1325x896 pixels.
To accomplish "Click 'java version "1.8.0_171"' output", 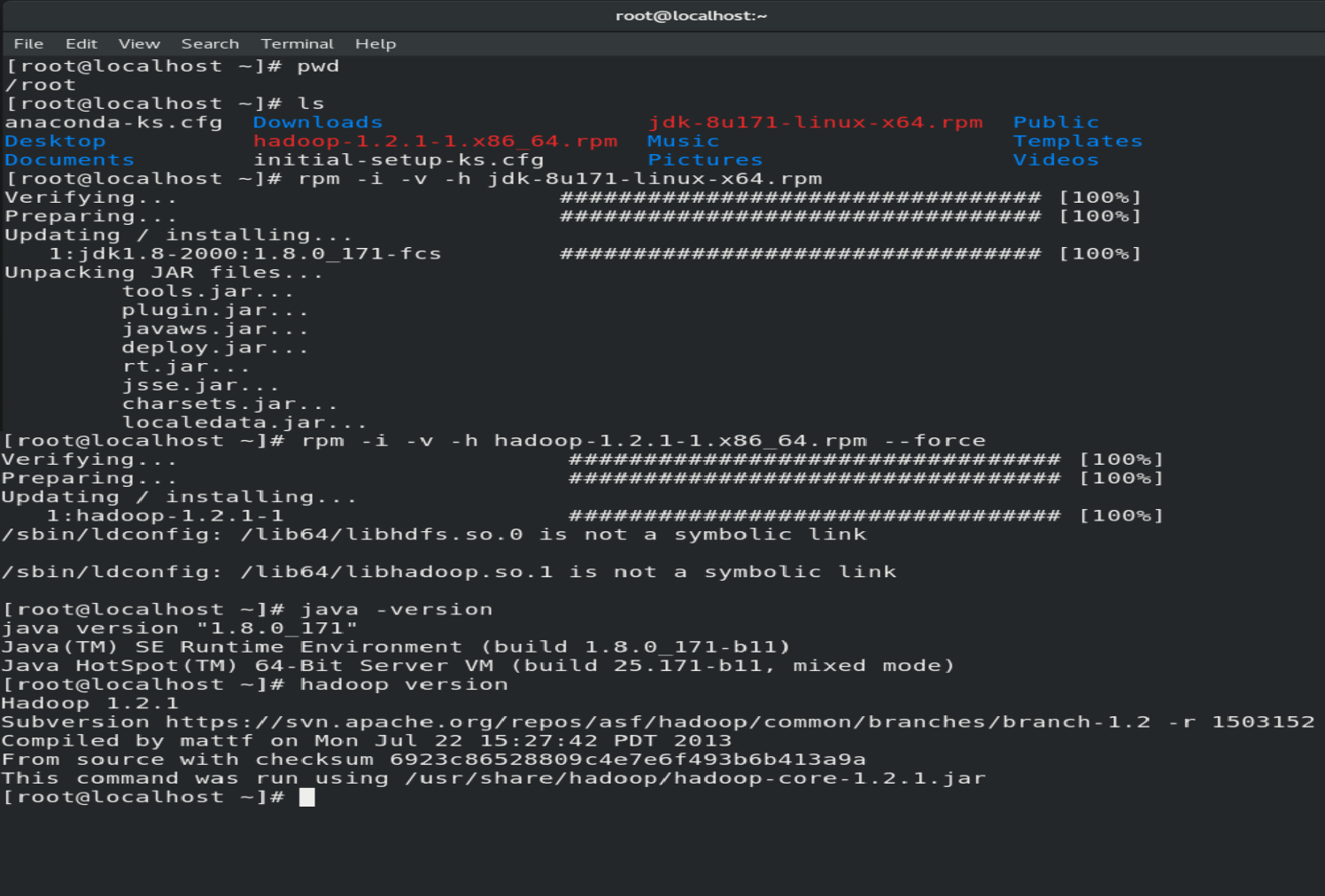I will [180, 628].
